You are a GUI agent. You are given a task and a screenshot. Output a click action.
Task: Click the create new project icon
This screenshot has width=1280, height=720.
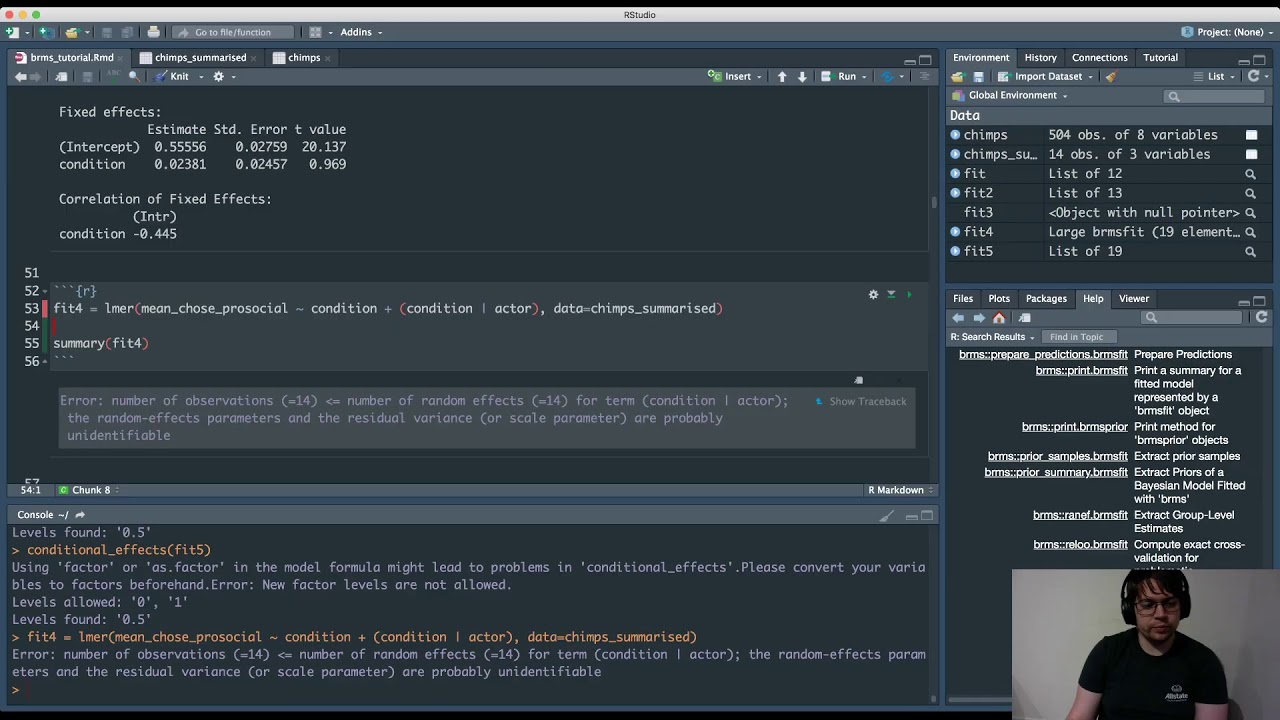click(x=44, y=32)
